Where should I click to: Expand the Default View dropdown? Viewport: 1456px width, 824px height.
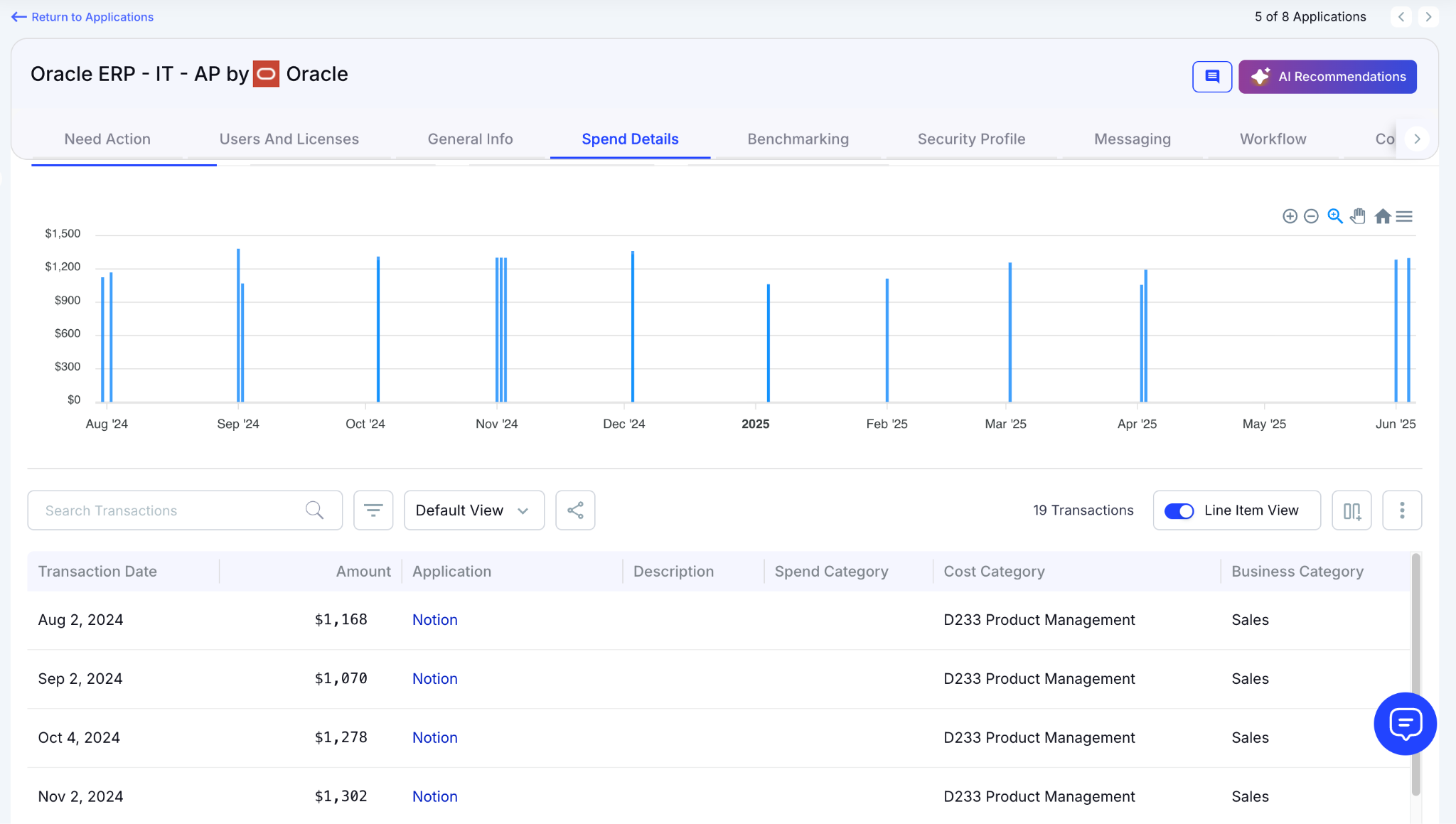pyautogui.click(x=473, y=510)
